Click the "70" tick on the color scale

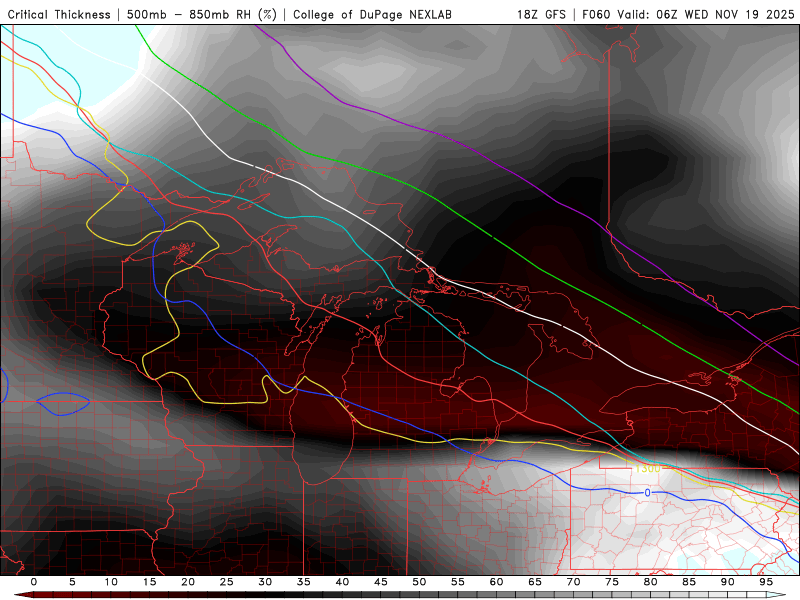pos(573,582)
